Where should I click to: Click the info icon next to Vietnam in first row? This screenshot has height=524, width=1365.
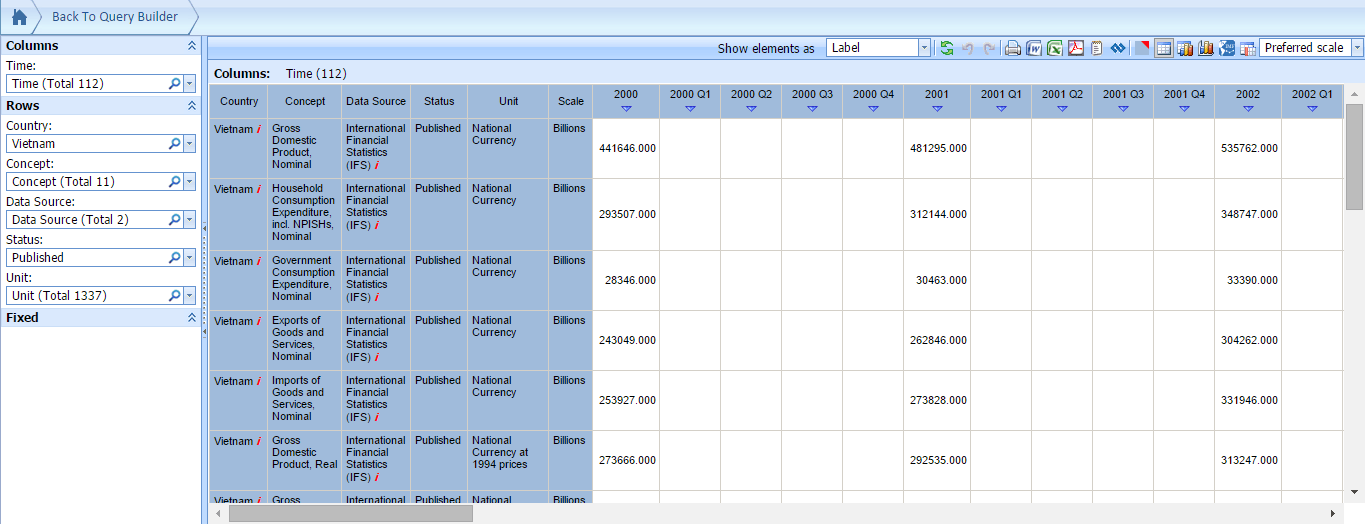[x=259, y=129]
